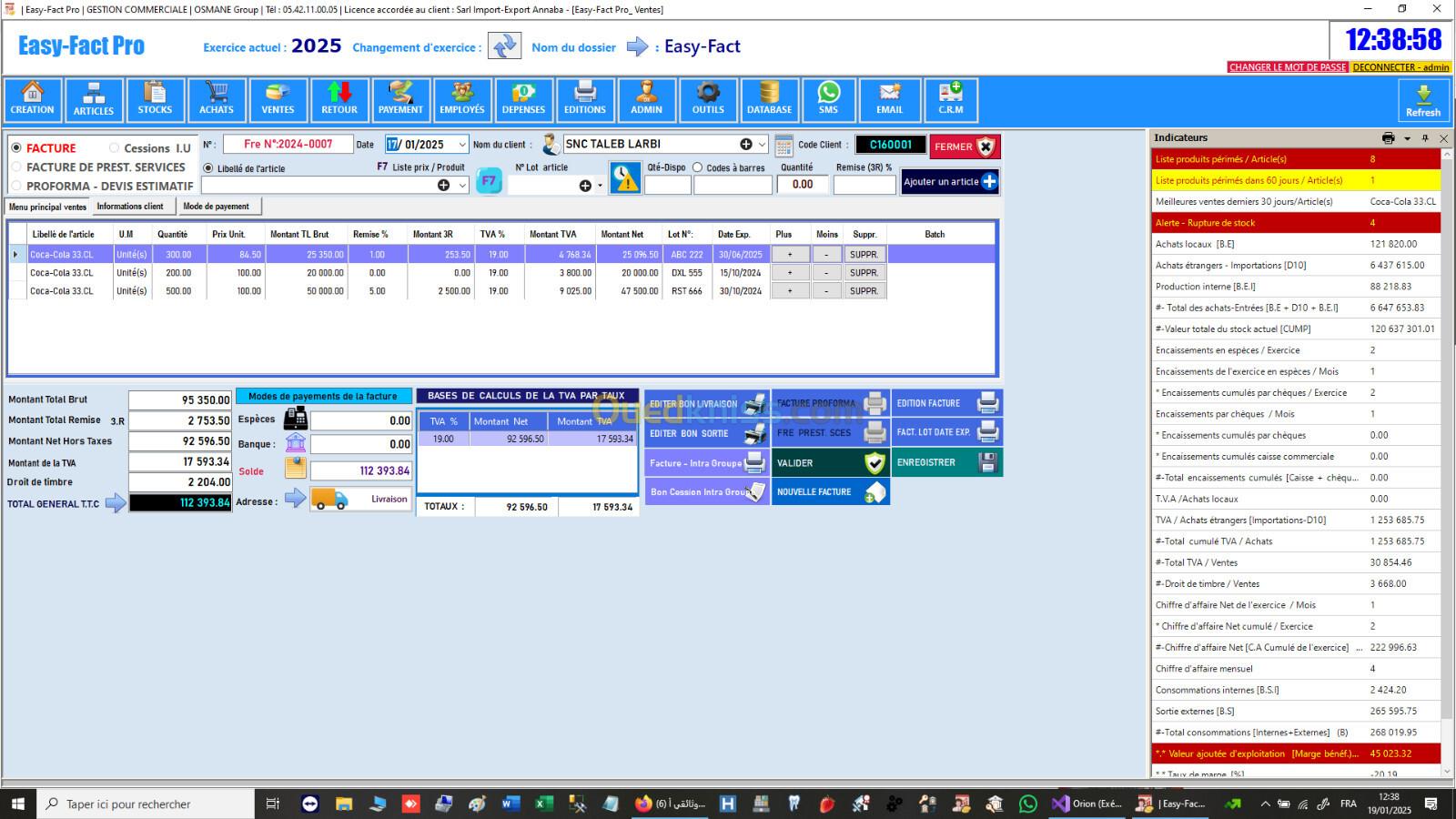Switch to the Mode de payement tab

click(x=217, y=207)
